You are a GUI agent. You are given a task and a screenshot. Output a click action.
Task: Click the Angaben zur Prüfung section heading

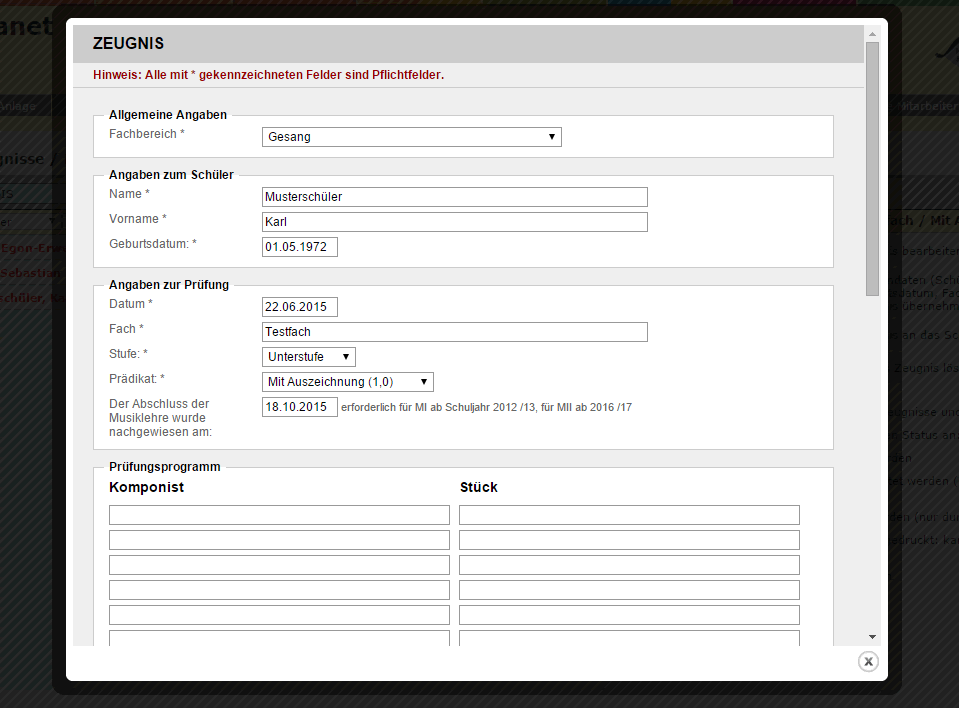169,285
